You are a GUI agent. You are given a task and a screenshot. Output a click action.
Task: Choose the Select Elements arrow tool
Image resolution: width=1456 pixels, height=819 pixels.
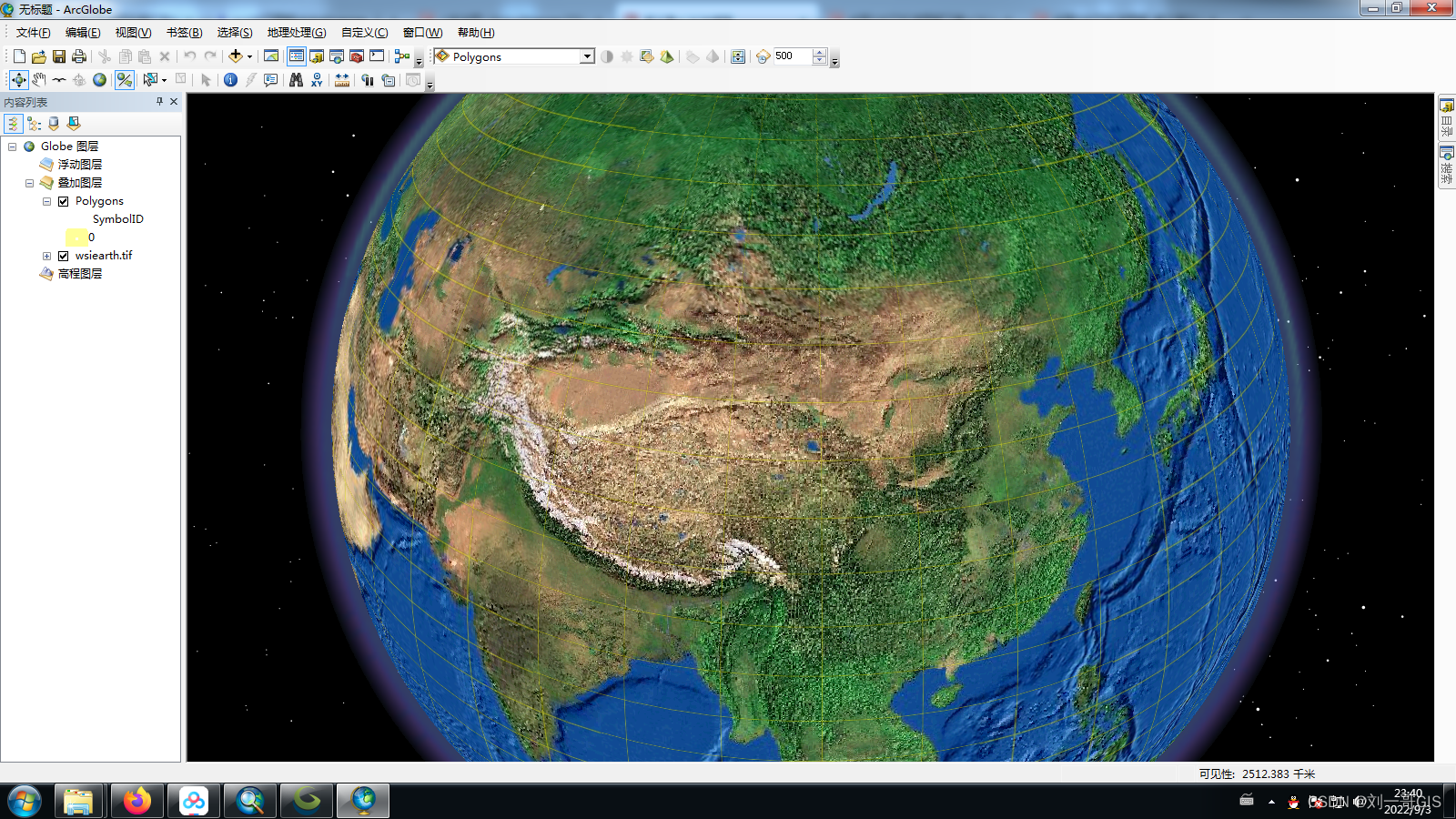(206, 80)
